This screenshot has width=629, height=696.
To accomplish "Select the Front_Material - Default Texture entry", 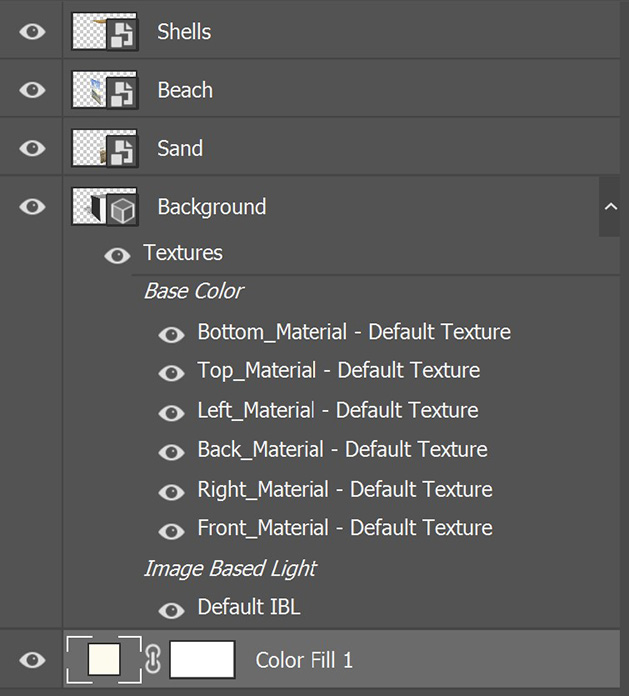I will point(345,528).
